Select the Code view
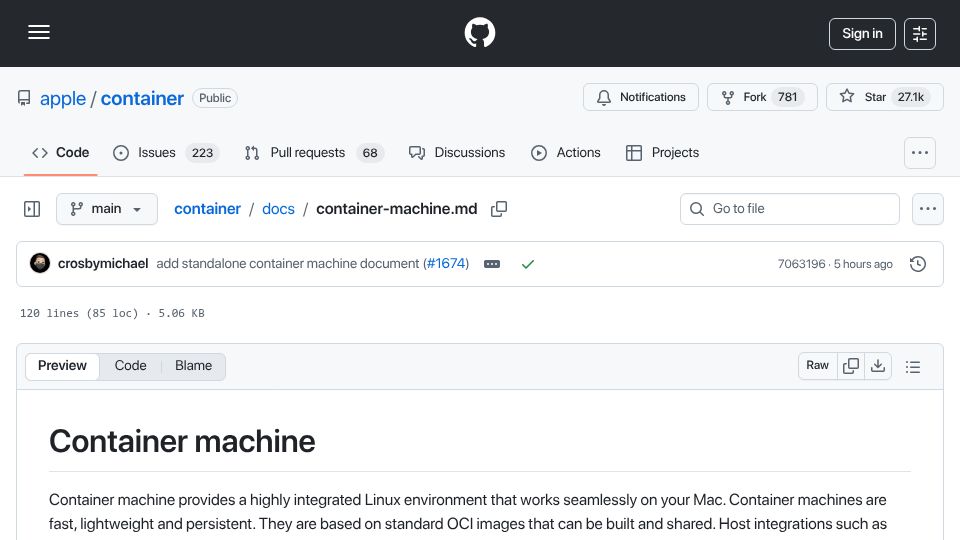The image size is (960, 540). [x=130, y=366]
